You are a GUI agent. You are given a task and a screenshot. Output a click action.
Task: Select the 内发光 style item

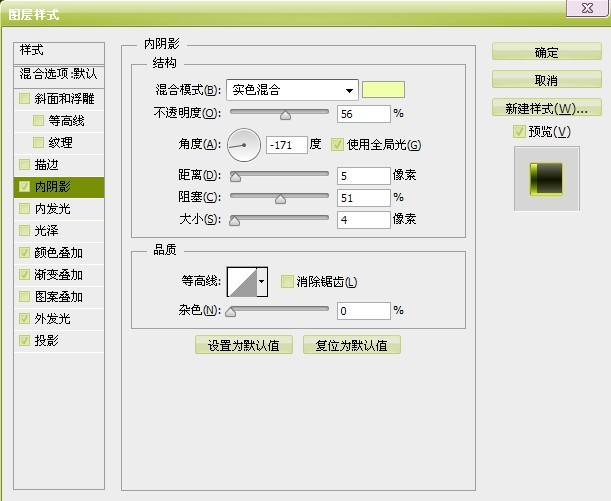[59, 209]
